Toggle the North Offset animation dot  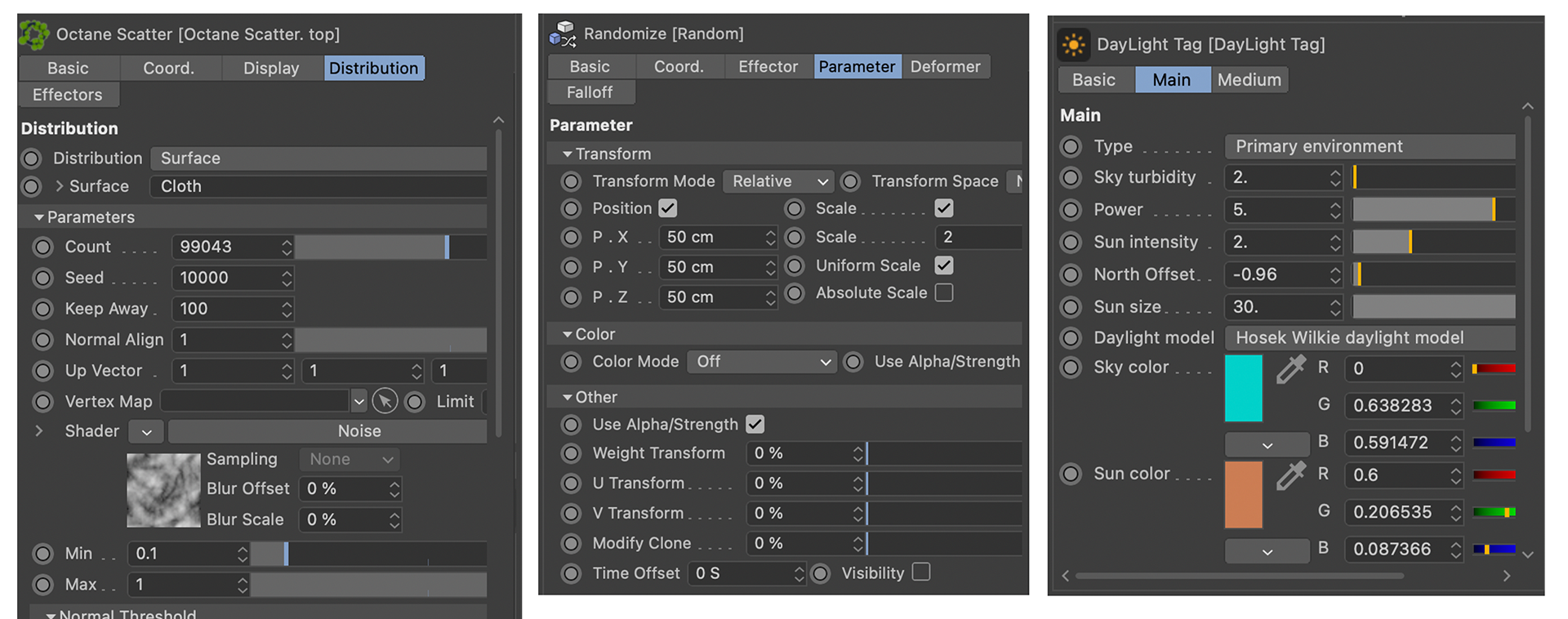coord(1071,274)
